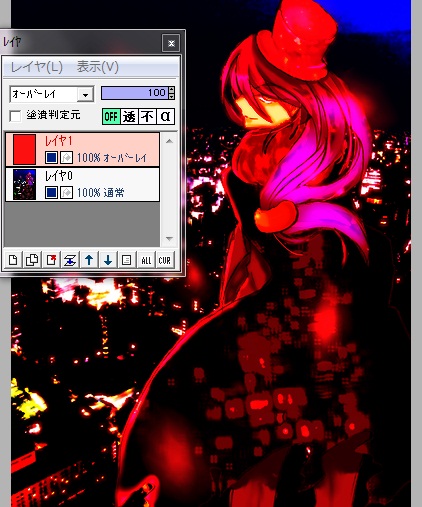422x507 pixels.
Task: Increase opacity with the up stepper arrow
Action: tap(172, 90)
